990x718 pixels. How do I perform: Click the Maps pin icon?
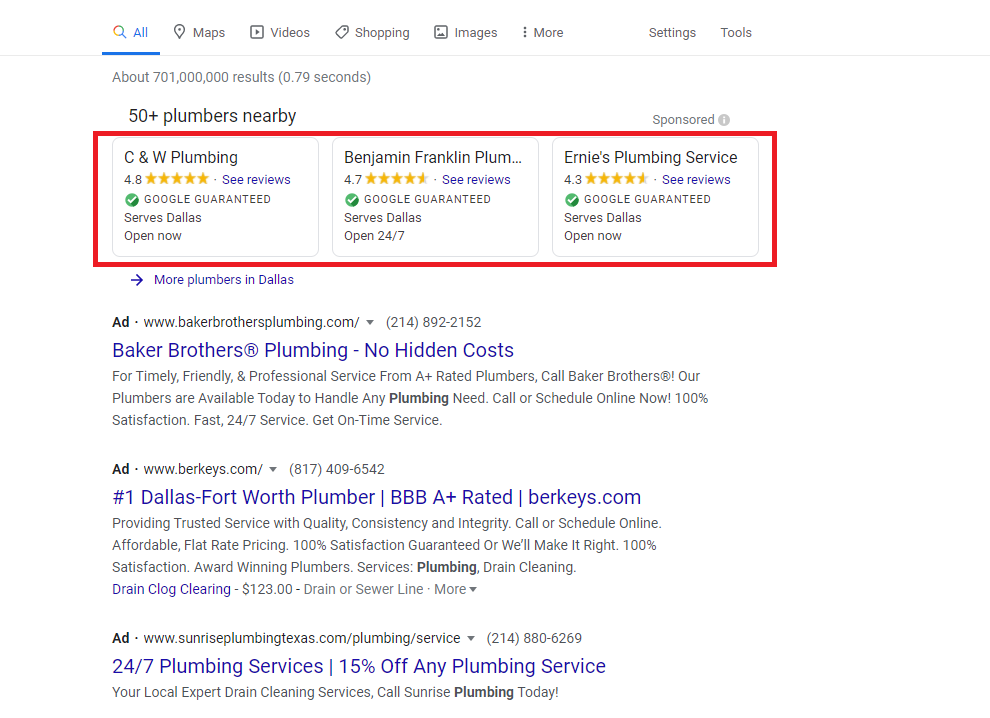179,32
